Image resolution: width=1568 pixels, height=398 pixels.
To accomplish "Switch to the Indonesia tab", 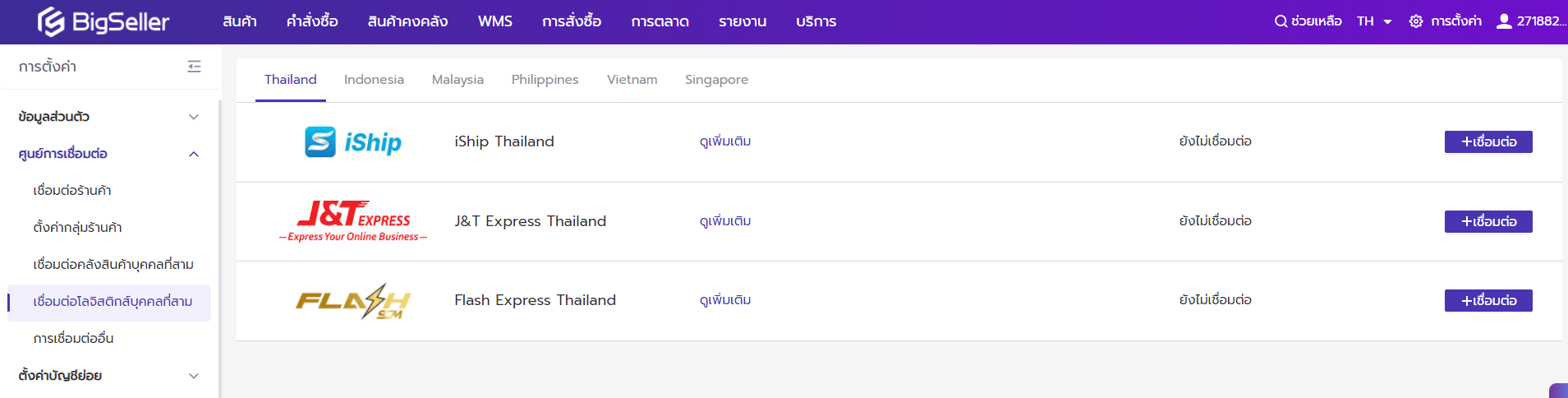I will 374,80.
